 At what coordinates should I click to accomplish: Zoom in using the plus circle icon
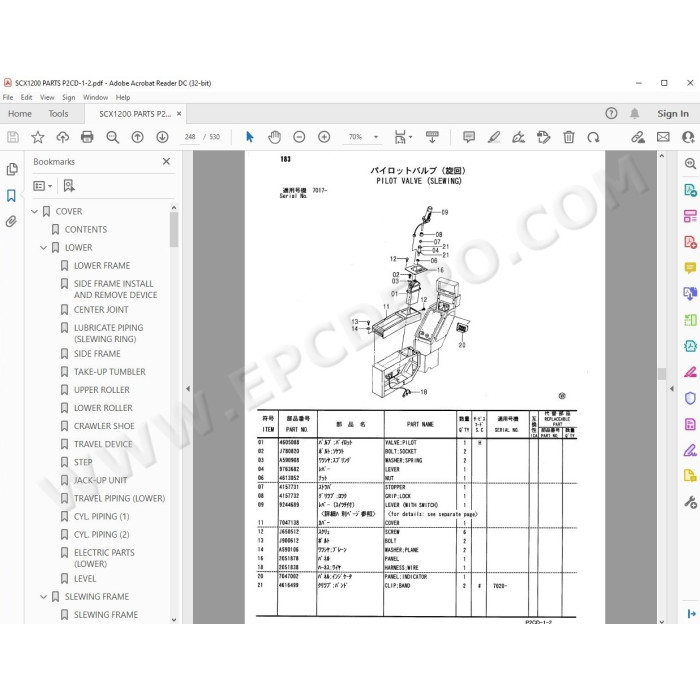(324, 137)
